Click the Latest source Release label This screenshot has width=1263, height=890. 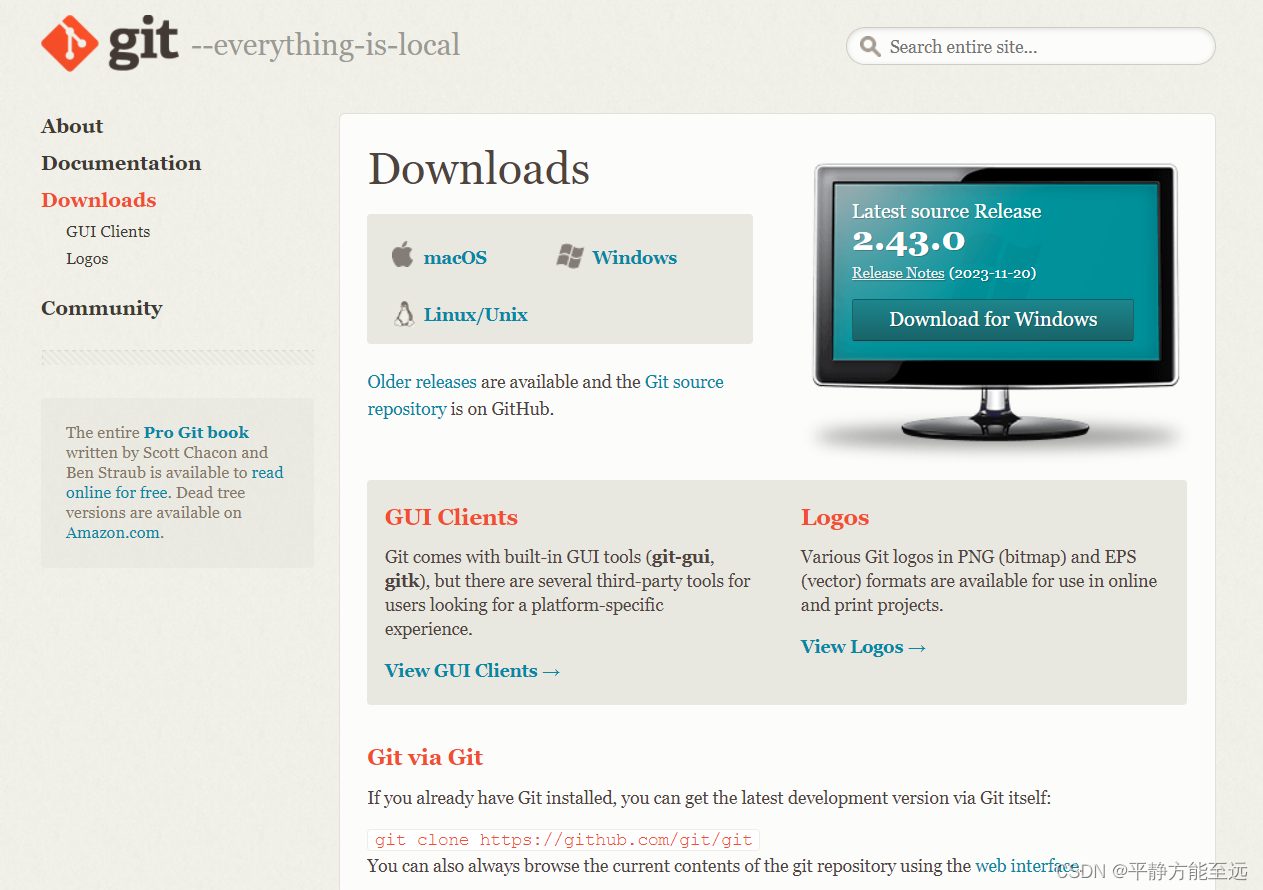[x=946, y=211]
